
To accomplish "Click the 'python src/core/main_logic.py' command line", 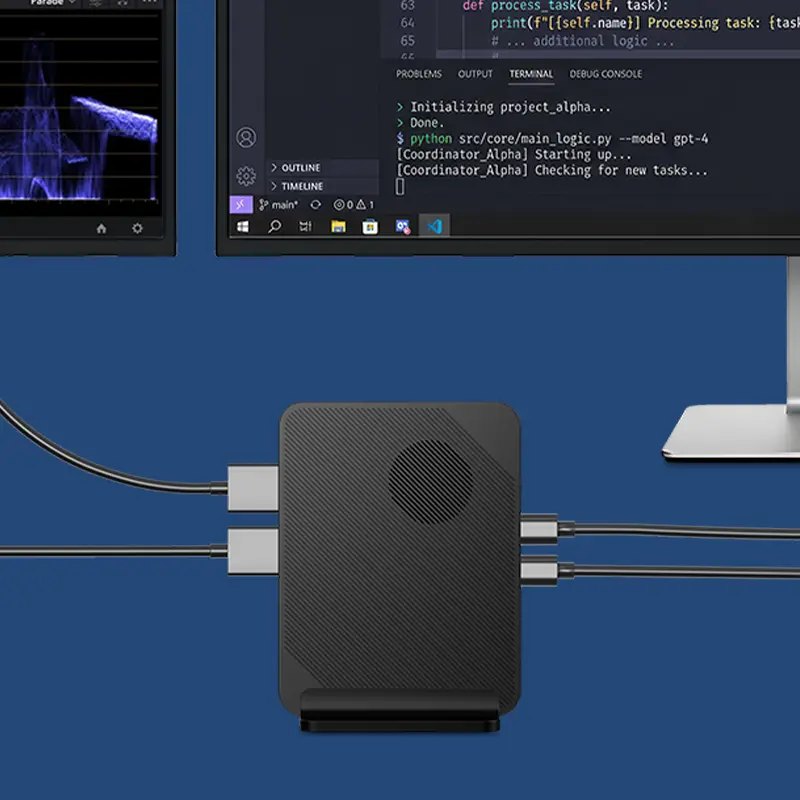I will coord(553,139).
